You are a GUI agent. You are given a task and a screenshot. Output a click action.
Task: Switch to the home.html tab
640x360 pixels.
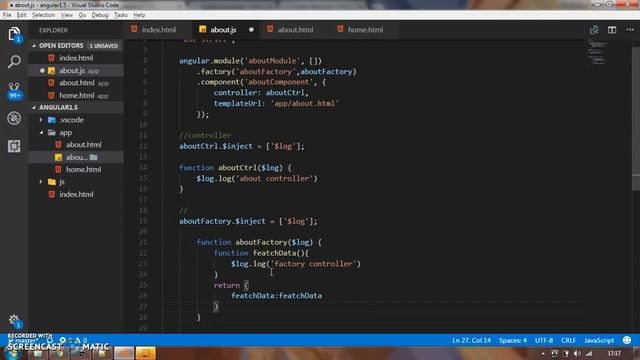click(x=365, y=30)
